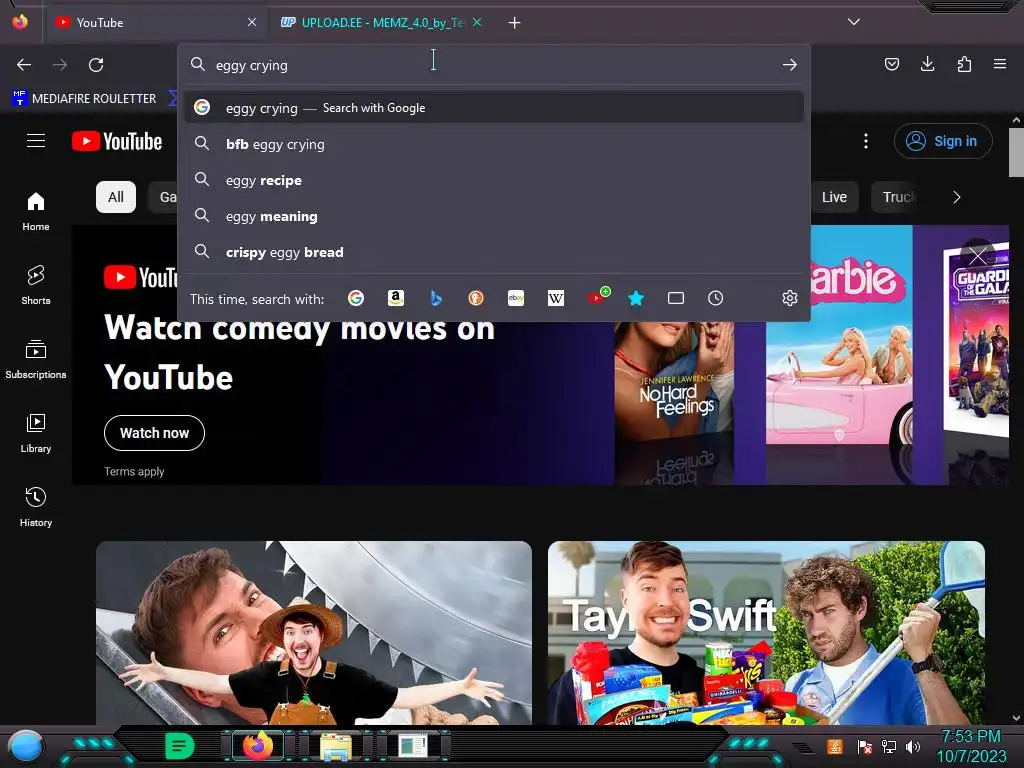Screen dimensions: 1024x768
Task: Choose 'bfb eggy crying' suggestion
Action: click(x=494, y=144)
